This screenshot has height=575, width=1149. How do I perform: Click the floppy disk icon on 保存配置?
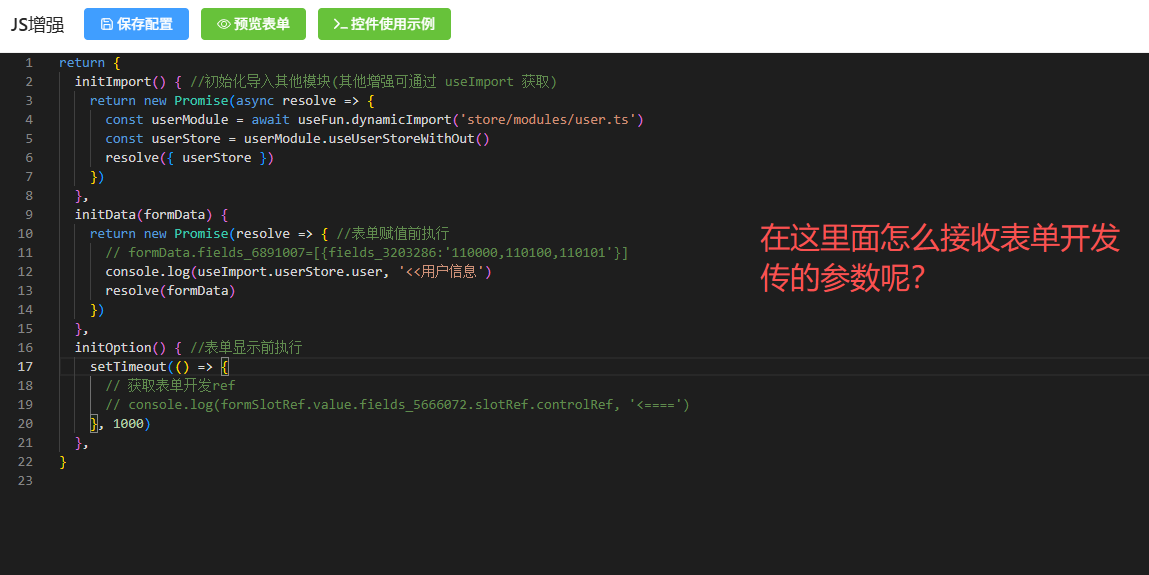(106, 24)
